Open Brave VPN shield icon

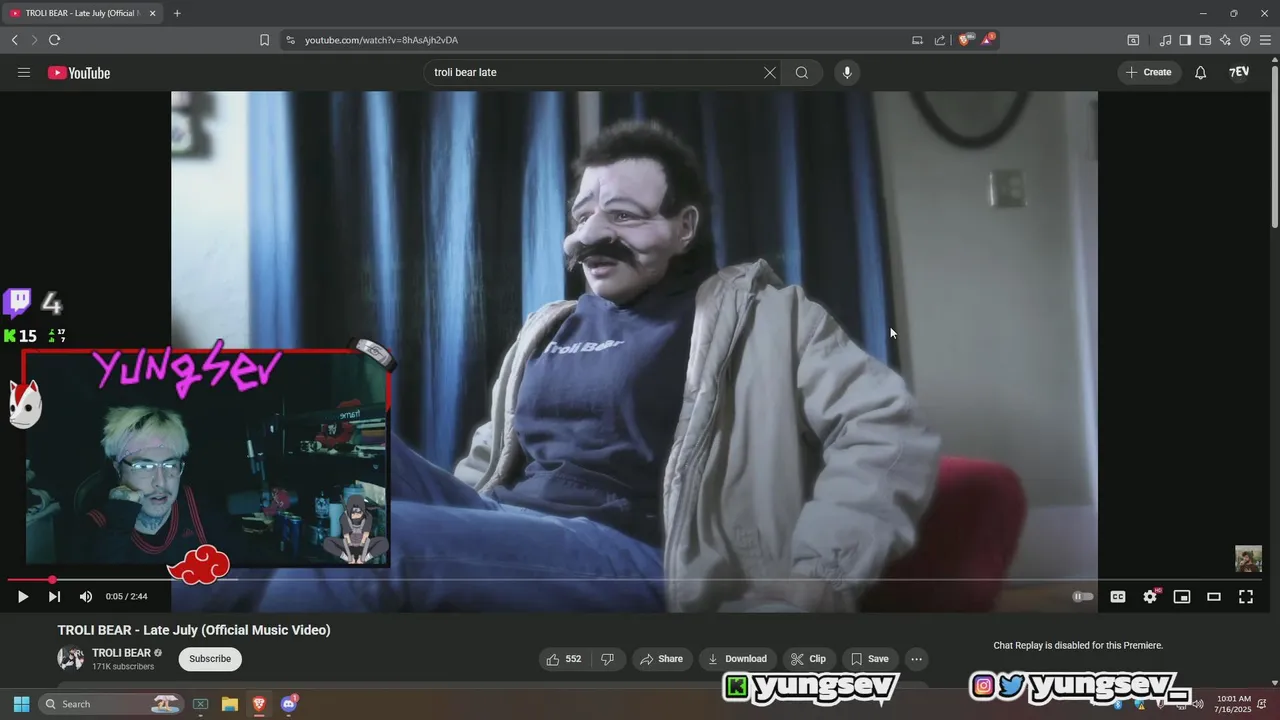pyautogui.click(x=1245, y=40)
